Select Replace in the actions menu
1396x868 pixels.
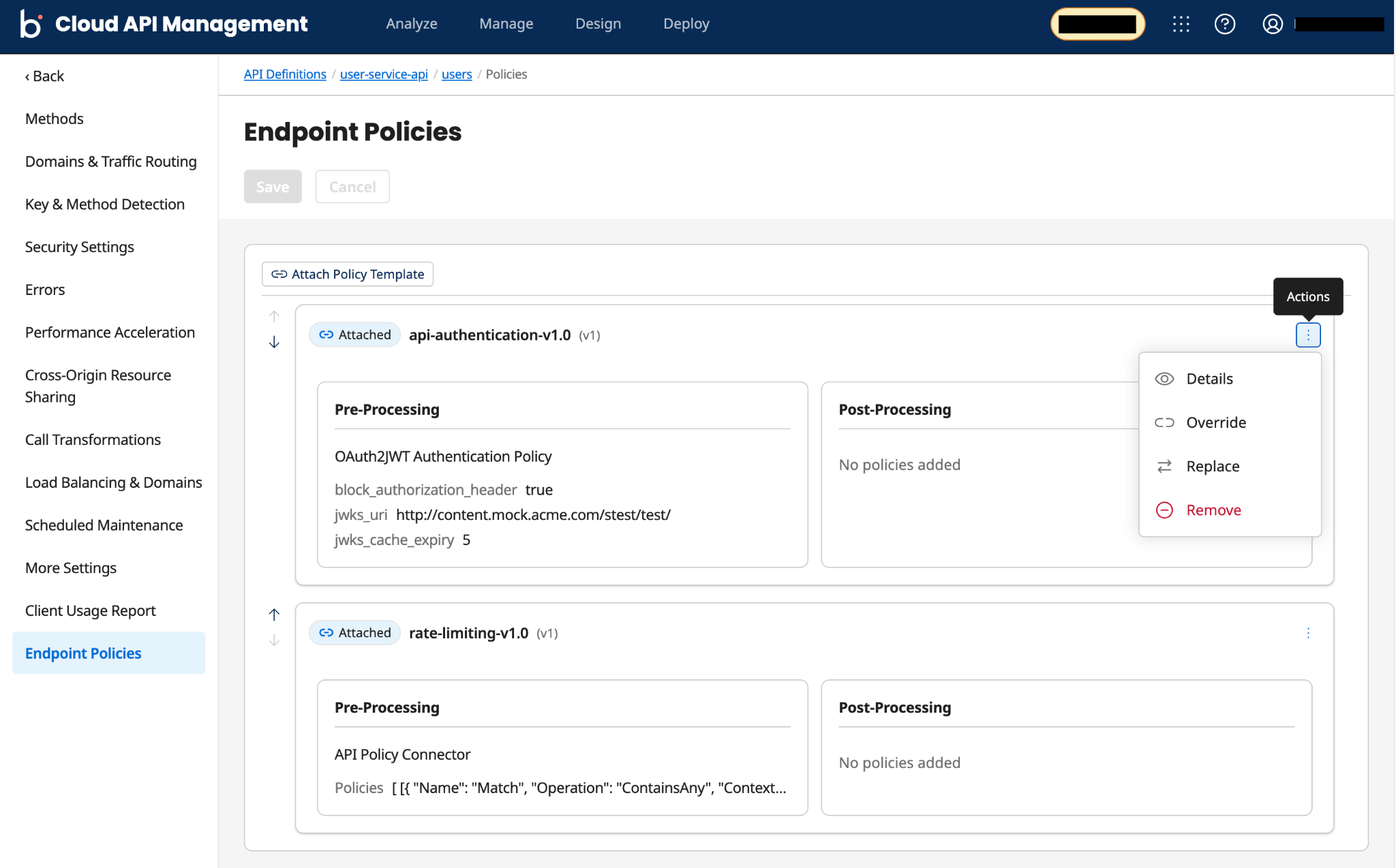click(x=1230, y=466)
